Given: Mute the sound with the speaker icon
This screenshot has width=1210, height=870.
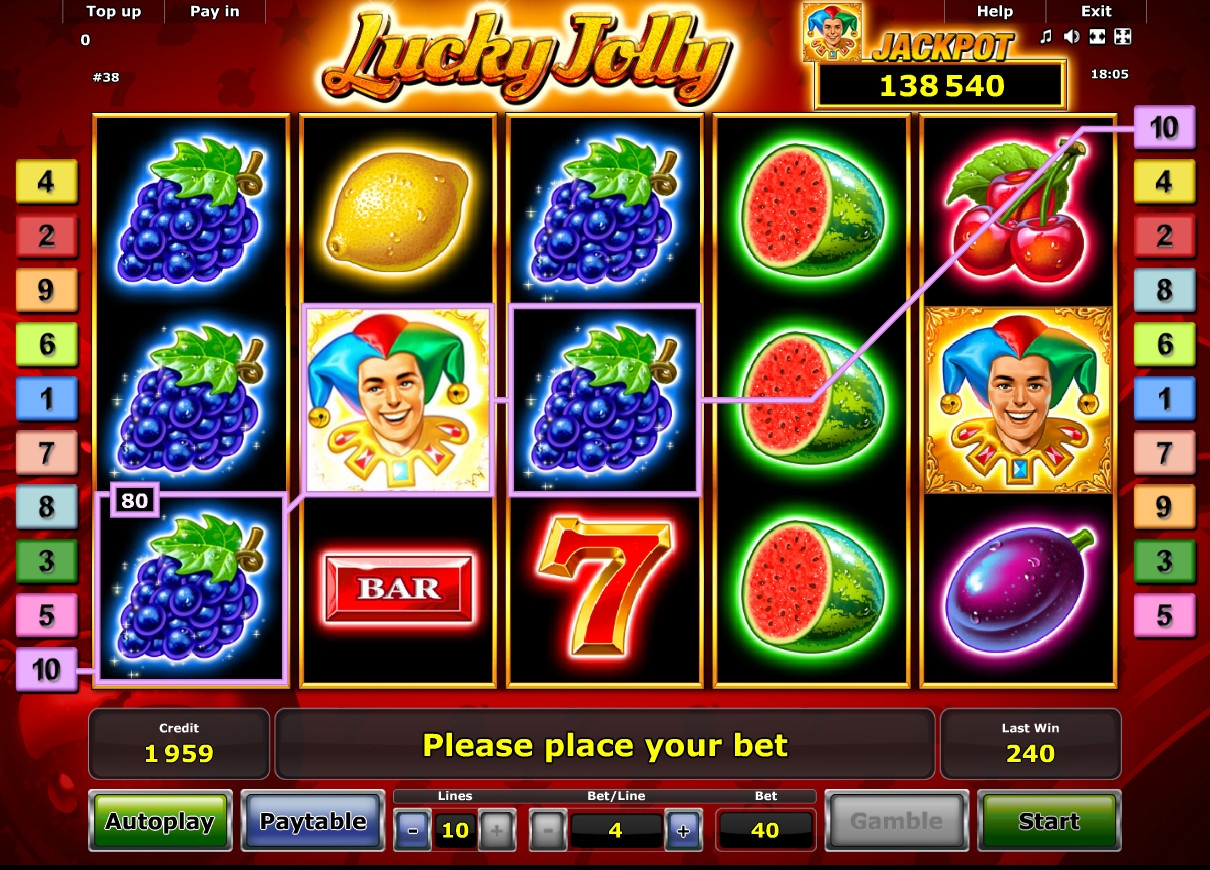Looking at the screenshot, I should tap(1071, 38).
